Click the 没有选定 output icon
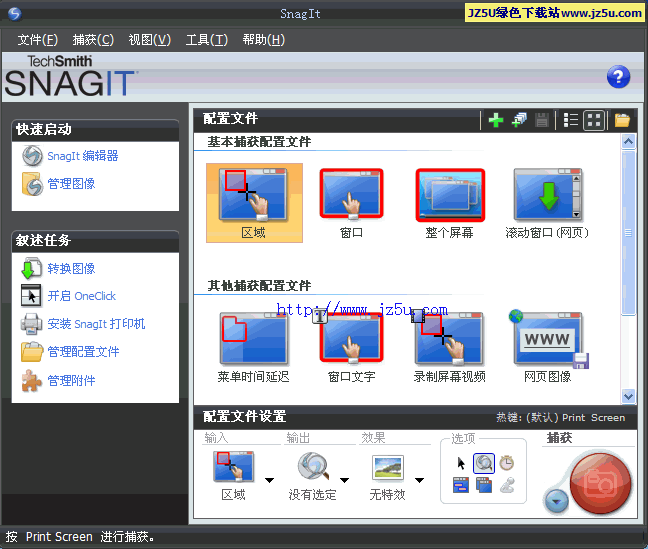Screen dimensions: 648x549 point(313,467)
